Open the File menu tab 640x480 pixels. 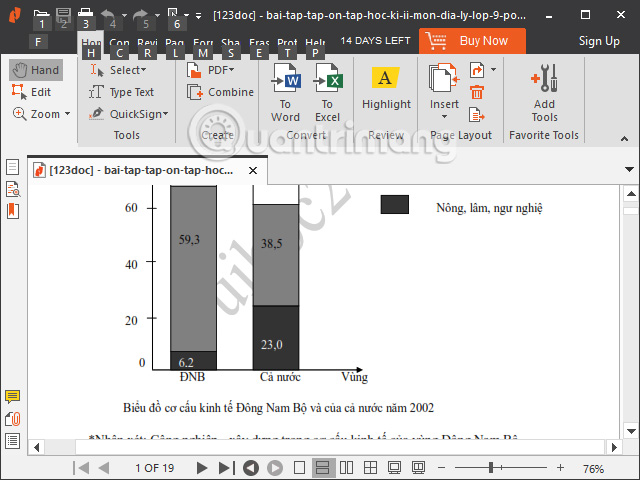click(x=38, y=41)
